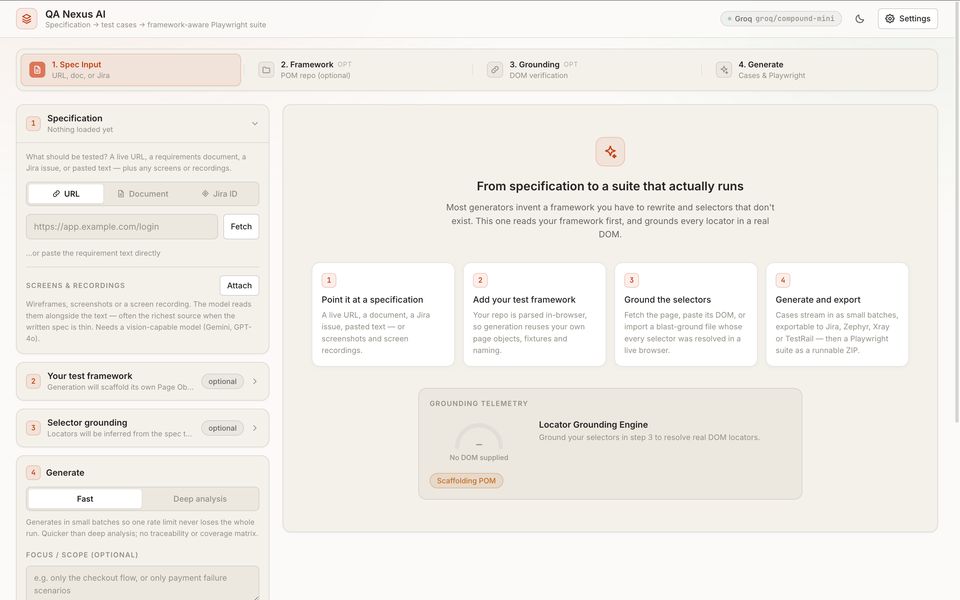The height and width of the screenshot is (600, 960).
Task: Click the diamond icon in Jira ID tab
Action: pyautogui.click(x=205, y=193)
